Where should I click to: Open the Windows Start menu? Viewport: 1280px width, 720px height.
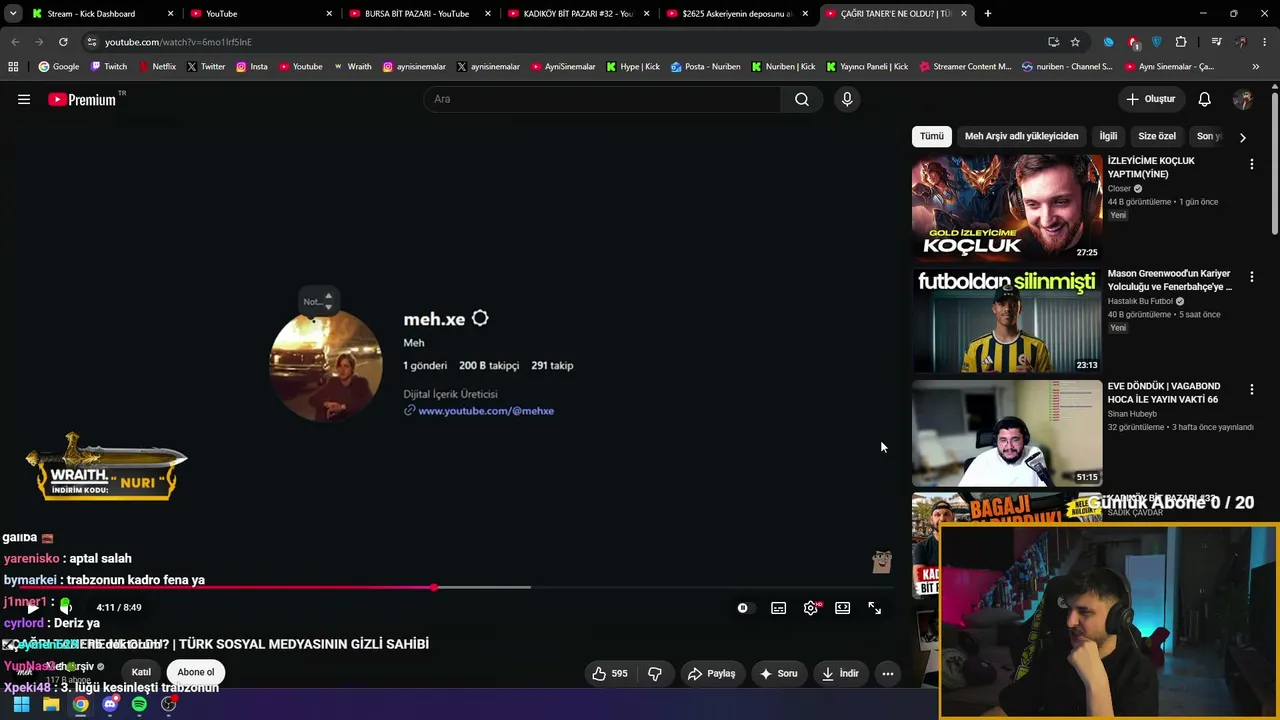coord(21,704)
